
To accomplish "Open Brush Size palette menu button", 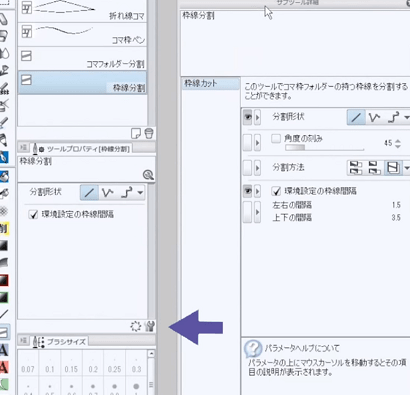I will [x=23, y=341].
